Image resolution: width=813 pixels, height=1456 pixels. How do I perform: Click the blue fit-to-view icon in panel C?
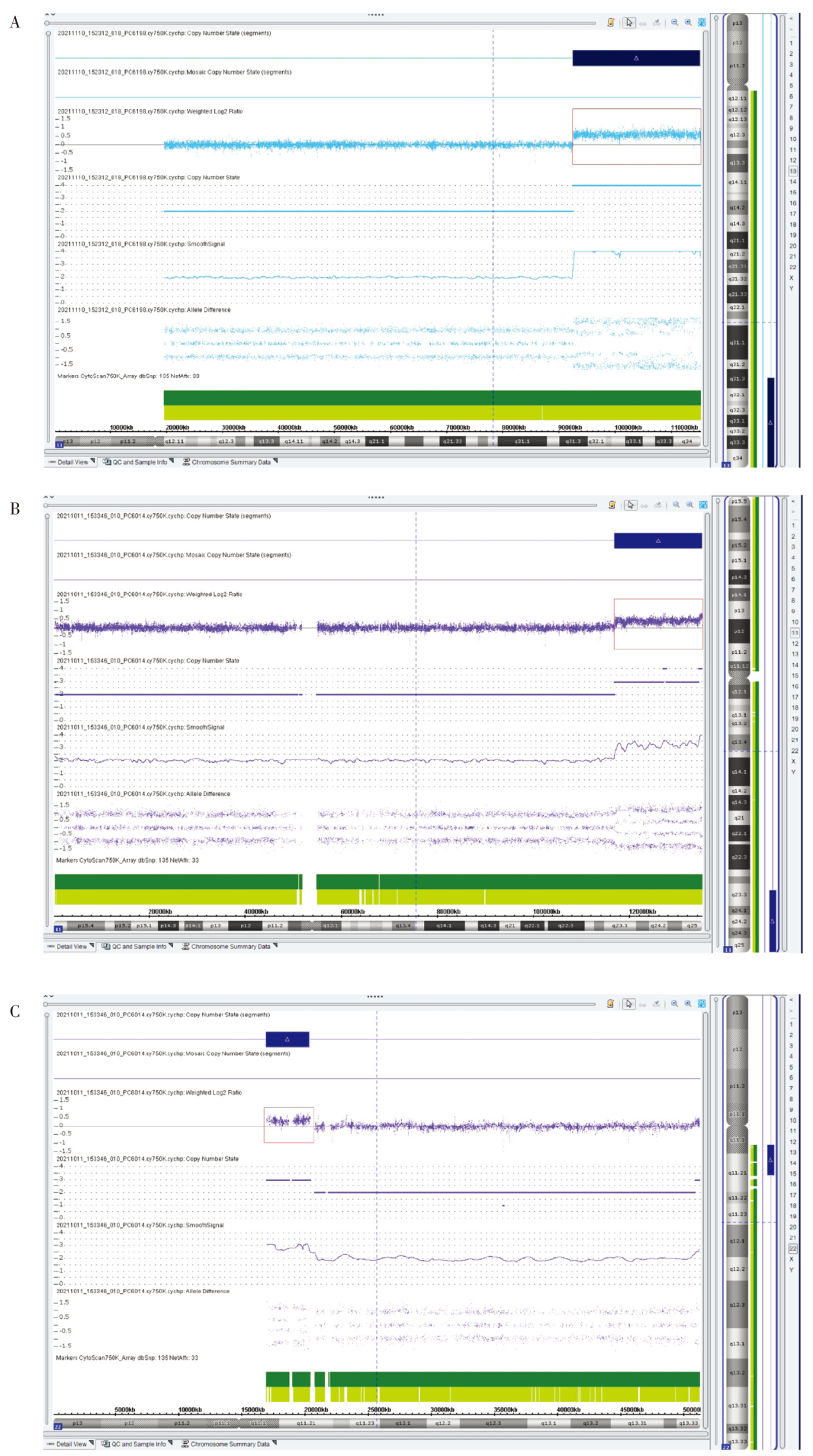[702, 1004]
